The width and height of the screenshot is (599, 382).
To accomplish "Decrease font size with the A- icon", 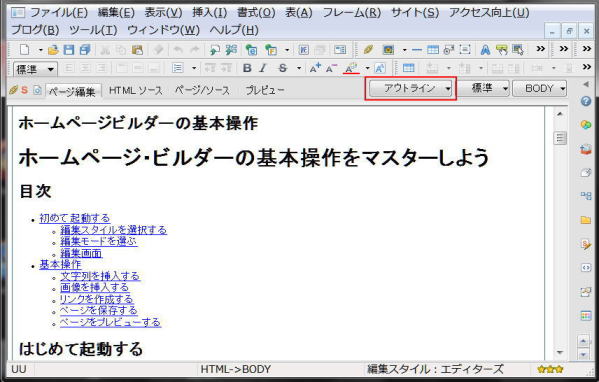I will pos(331,68).
